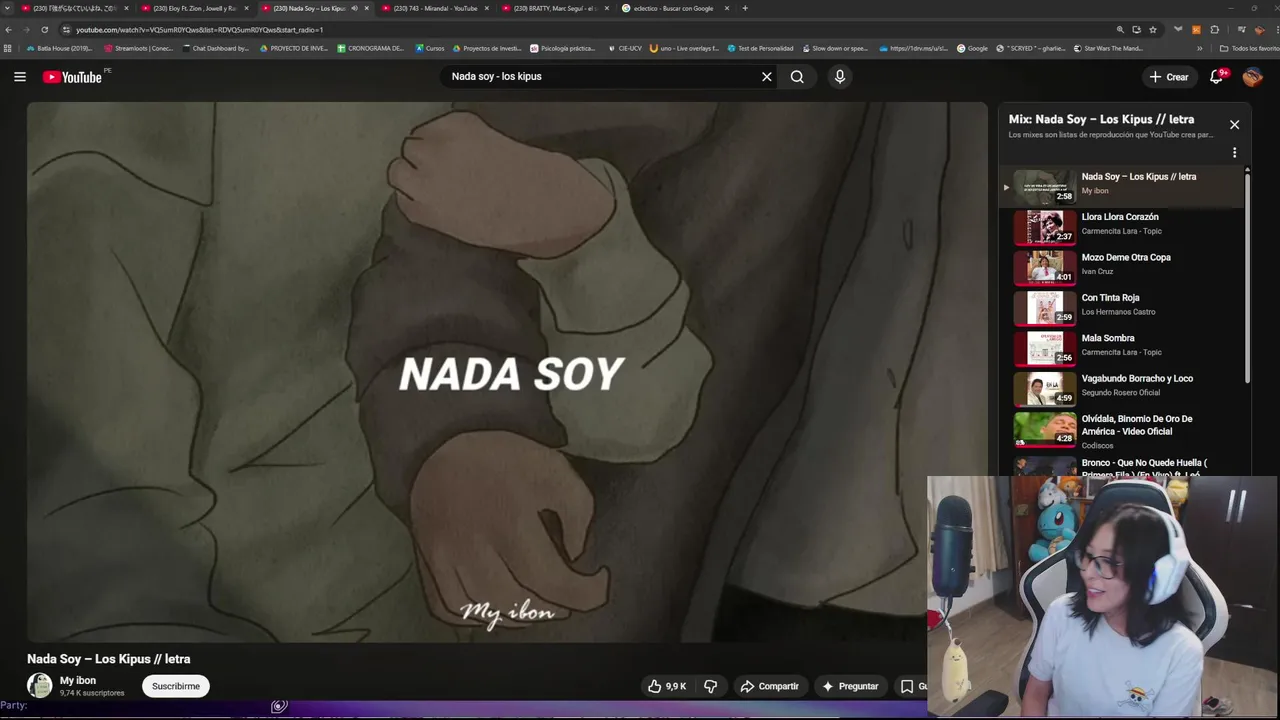
Task: Open the Slow down or spee... bookmark
Action: click(x=835, y=48)
